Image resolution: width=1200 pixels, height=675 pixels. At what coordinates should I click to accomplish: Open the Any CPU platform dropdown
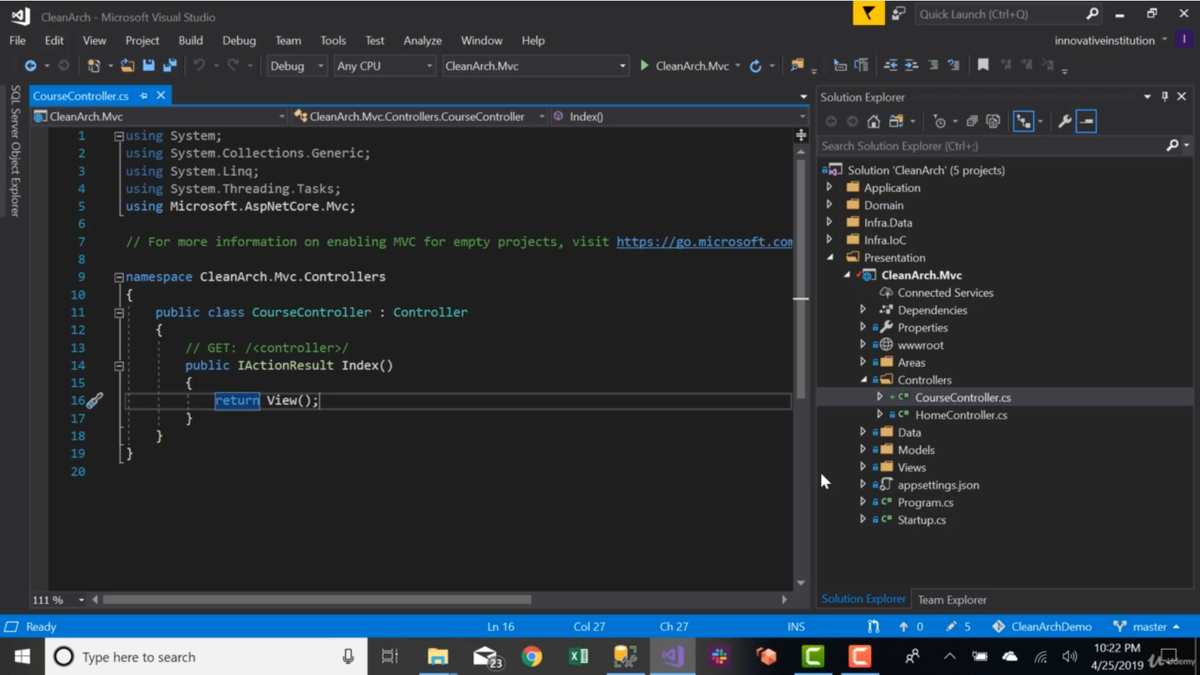(384, 66)
